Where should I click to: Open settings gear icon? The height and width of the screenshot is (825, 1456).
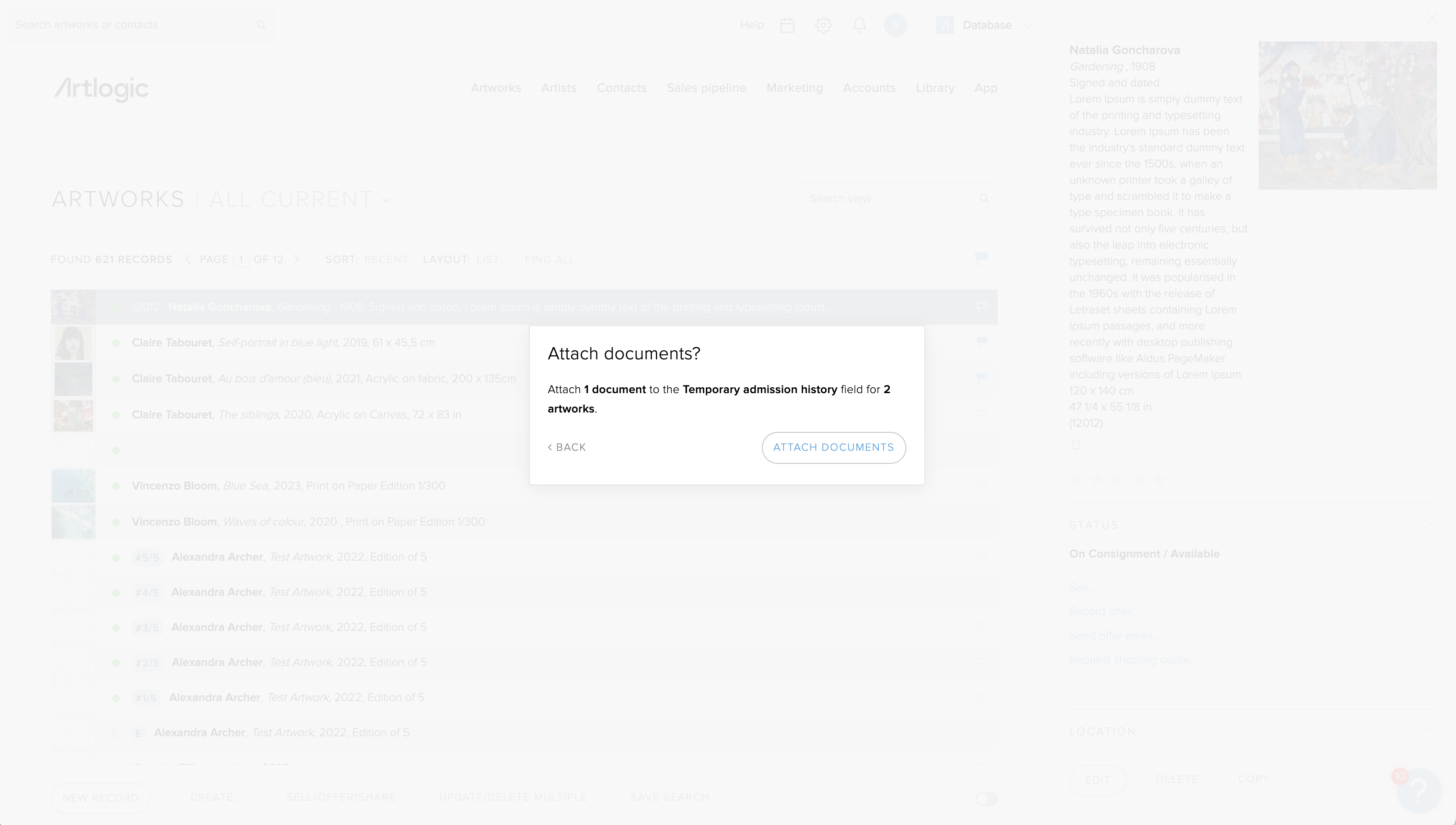pos(823,25)
